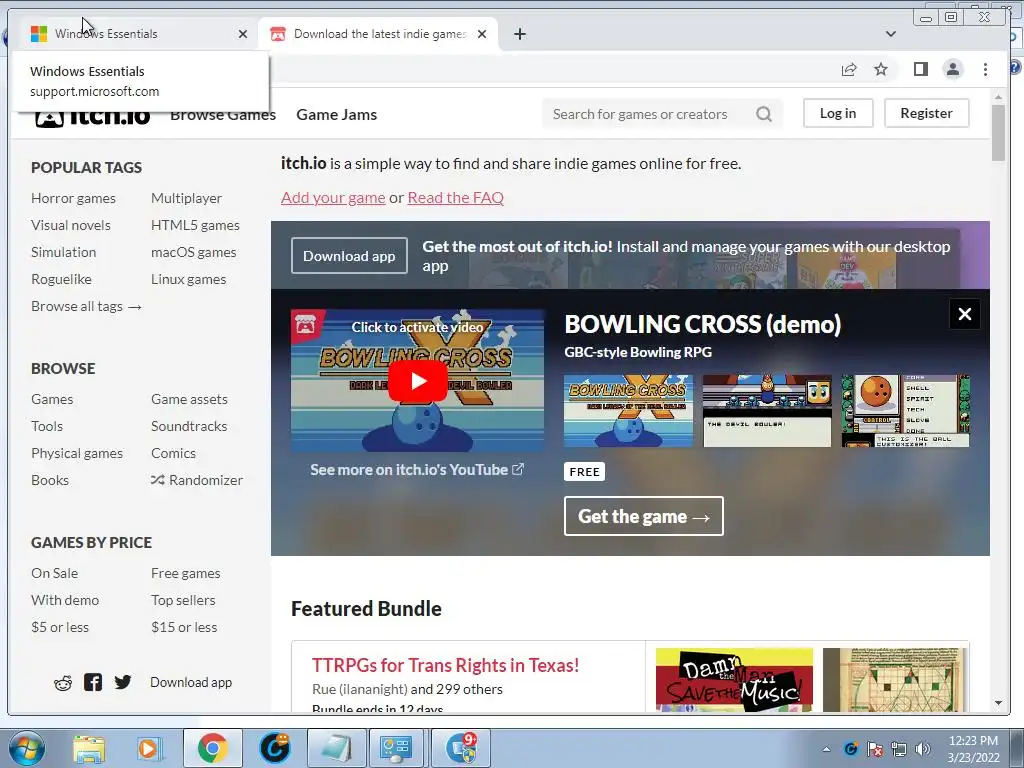The width and height of the screenshot is (1024, 768).
Task: Dismiss the featured game with the X button
Action: click(965, 314)
